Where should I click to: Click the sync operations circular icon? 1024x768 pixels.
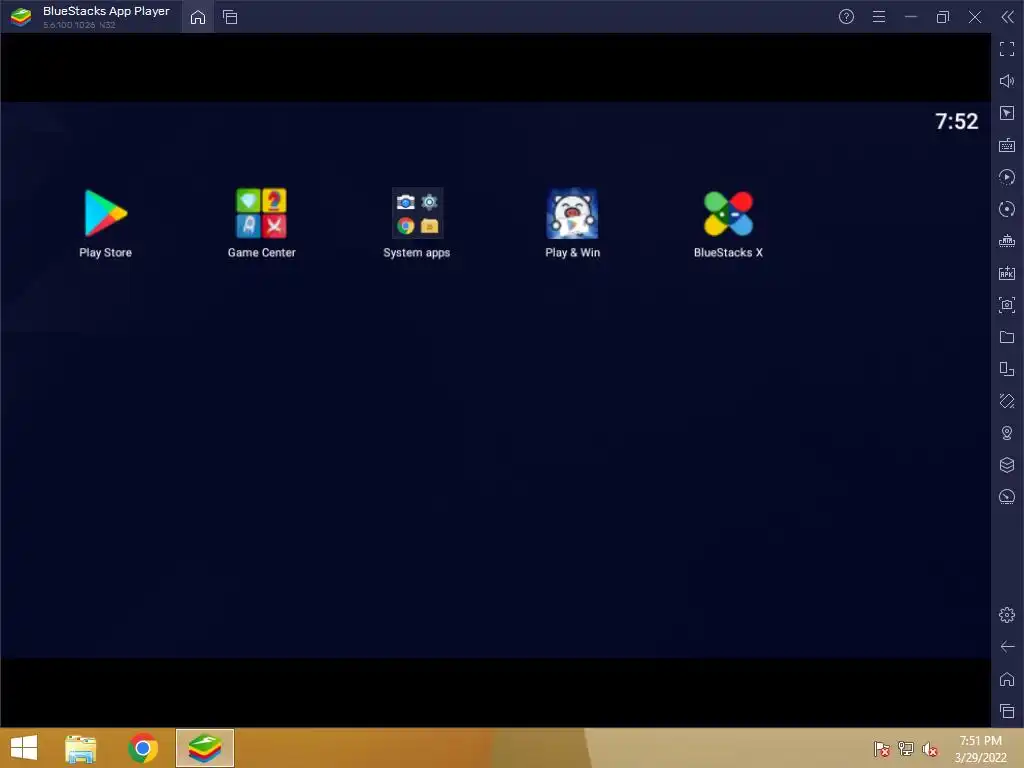click(1007, 209)
